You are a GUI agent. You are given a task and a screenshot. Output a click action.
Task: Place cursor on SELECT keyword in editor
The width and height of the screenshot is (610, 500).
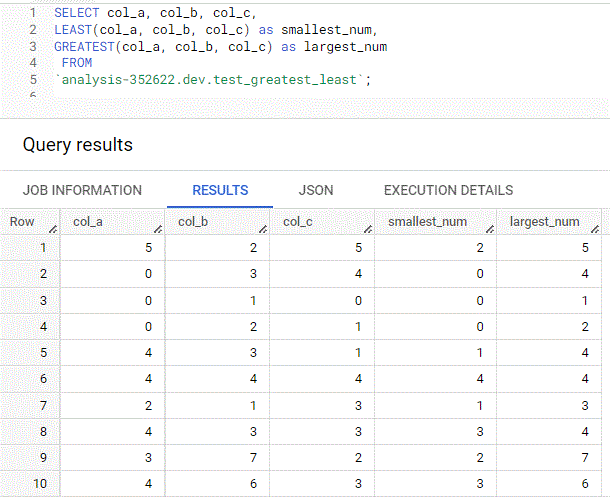(x=77, y=13)
